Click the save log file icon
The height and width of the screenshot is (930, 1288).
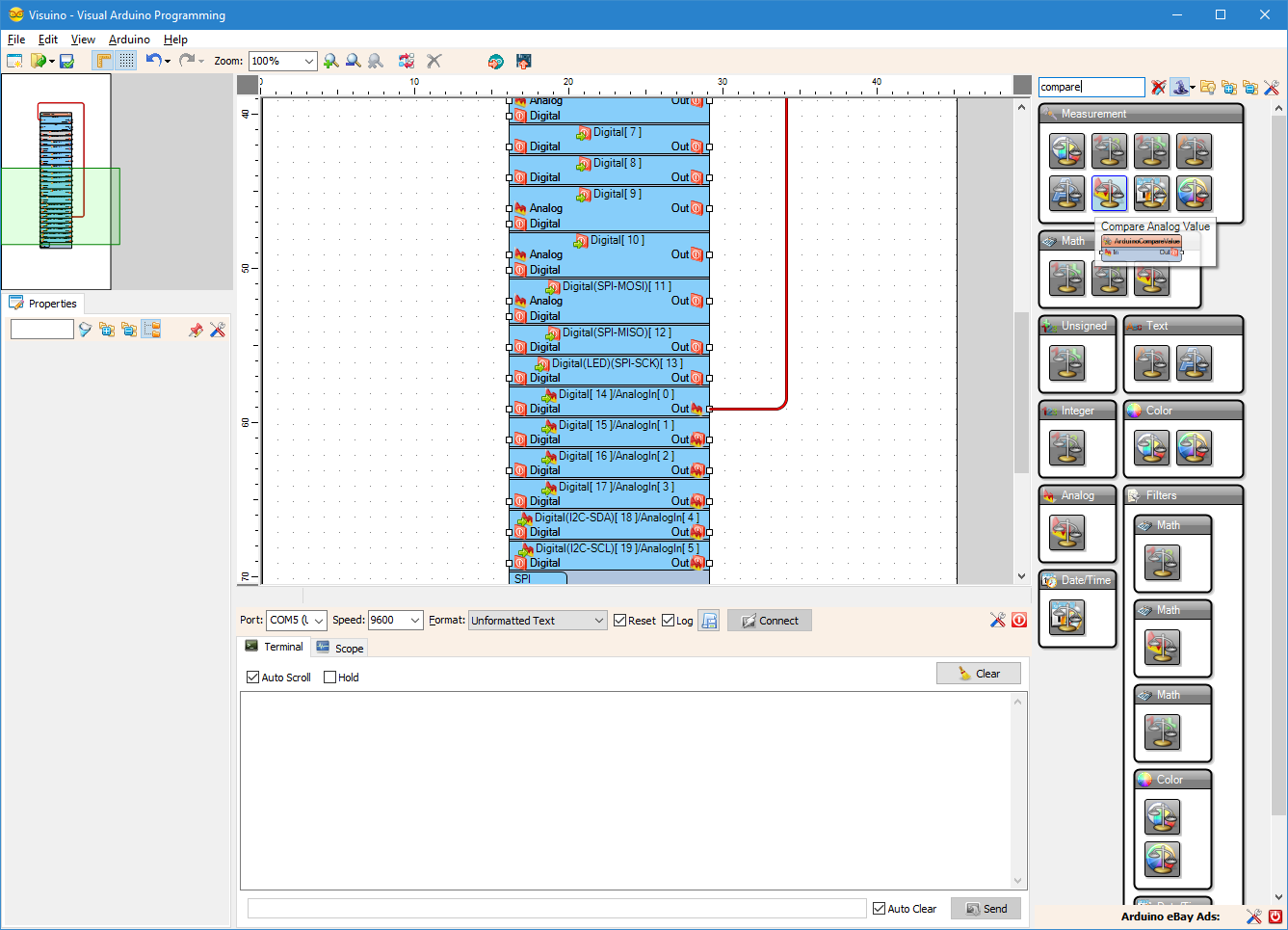tap(709, 621)
